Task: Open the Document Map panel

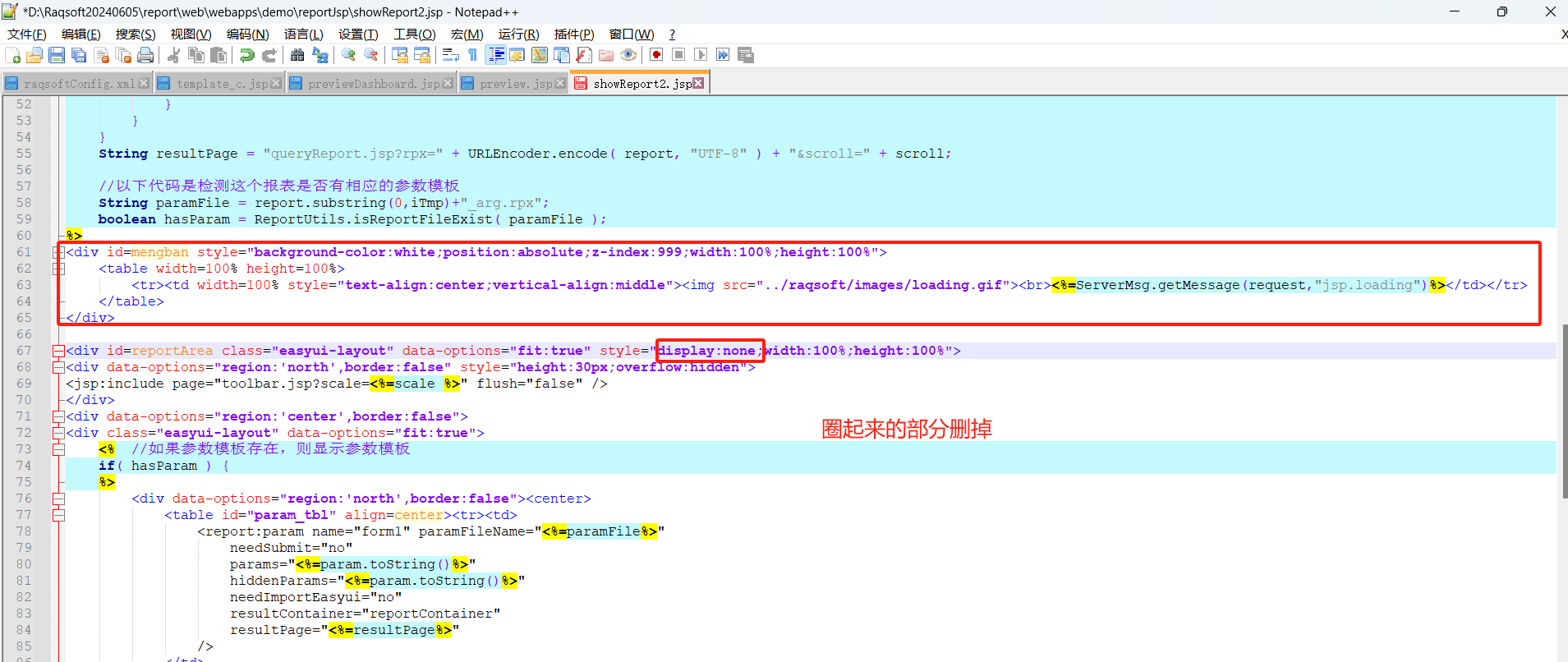Action: pyautogui.click(x=540, y=55)
